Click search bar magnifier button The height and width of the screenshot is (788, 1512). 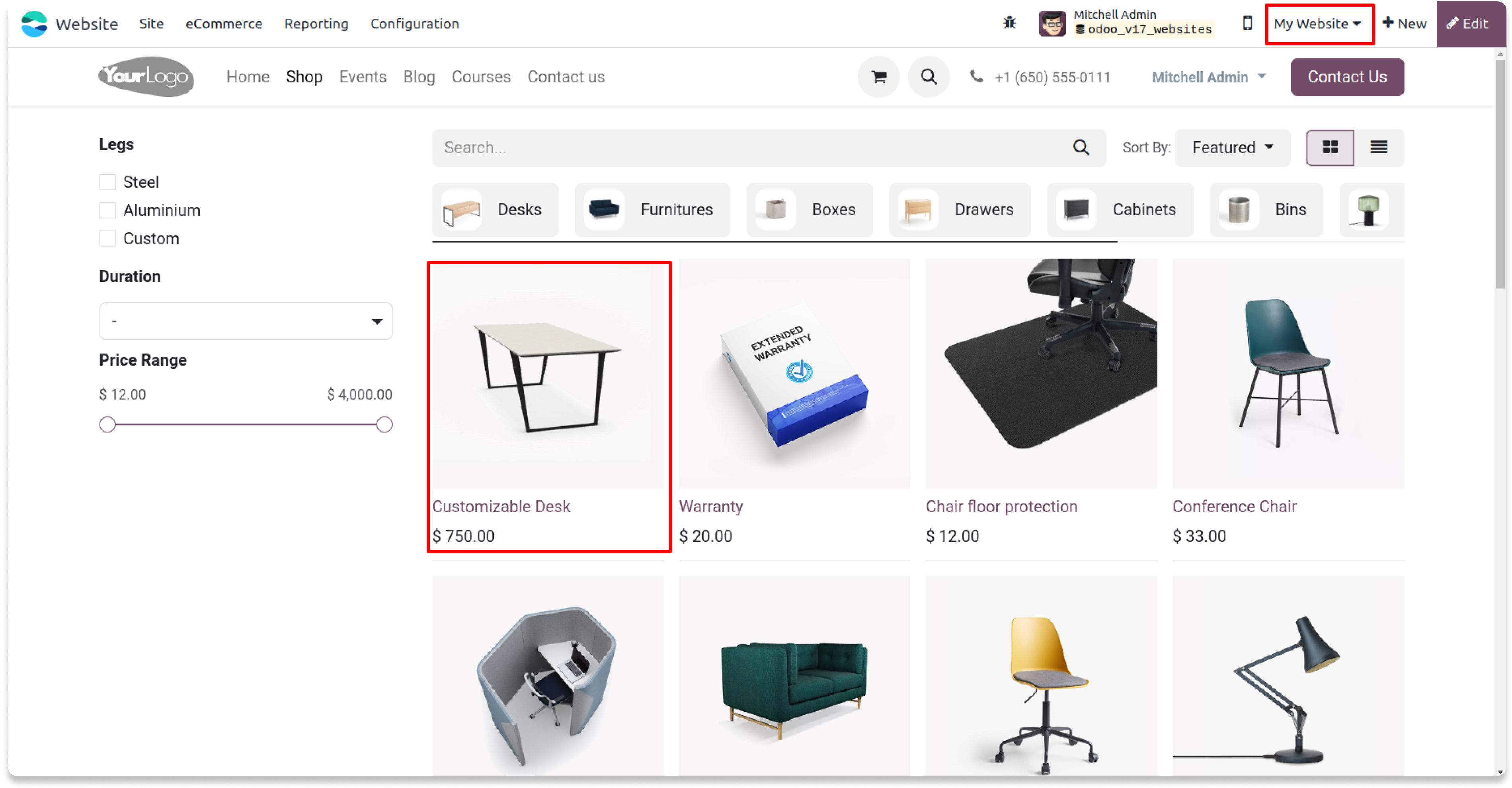pyautogui.click(x=1081, y=147)
